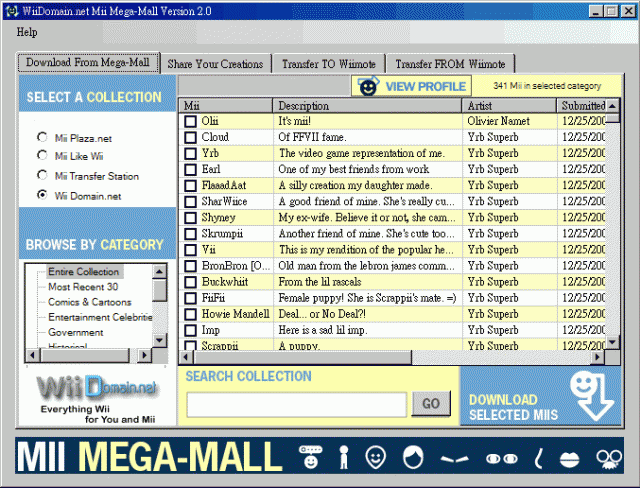Select Entertainment Celebrities category
The image size is (640, 488).
click(x=100, y=317)
